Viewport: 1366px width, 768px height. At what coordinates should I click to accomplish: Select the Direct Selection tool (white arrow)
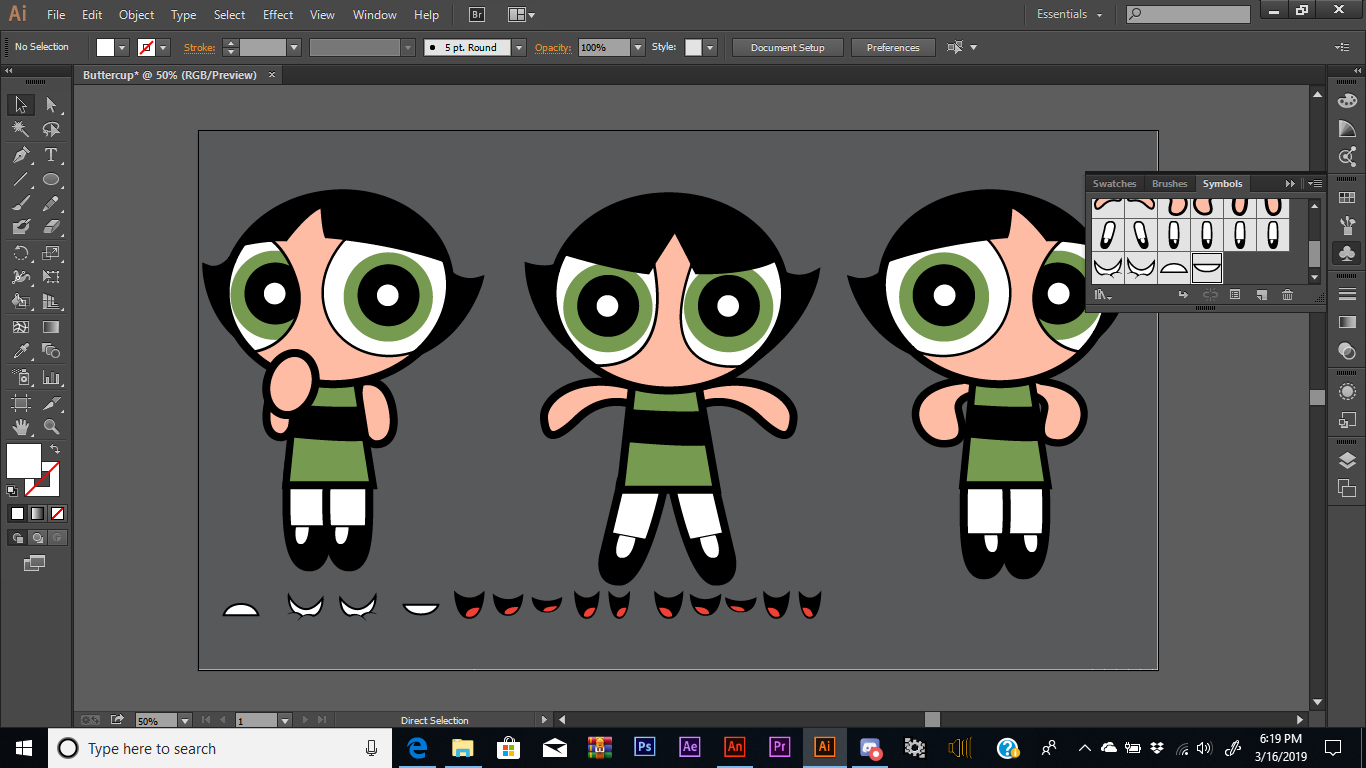(x=51, y=105)
